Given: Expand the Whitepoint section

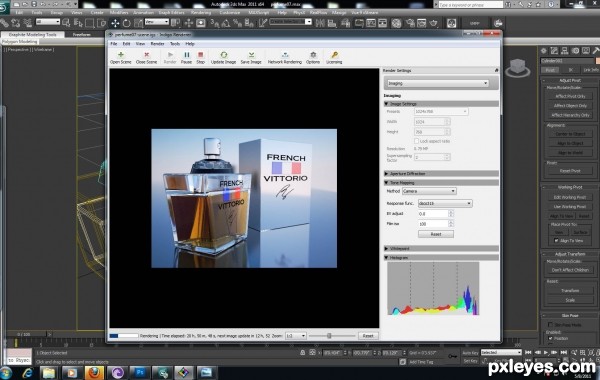Looking at the screenshot, I should (x=441, y=248).
